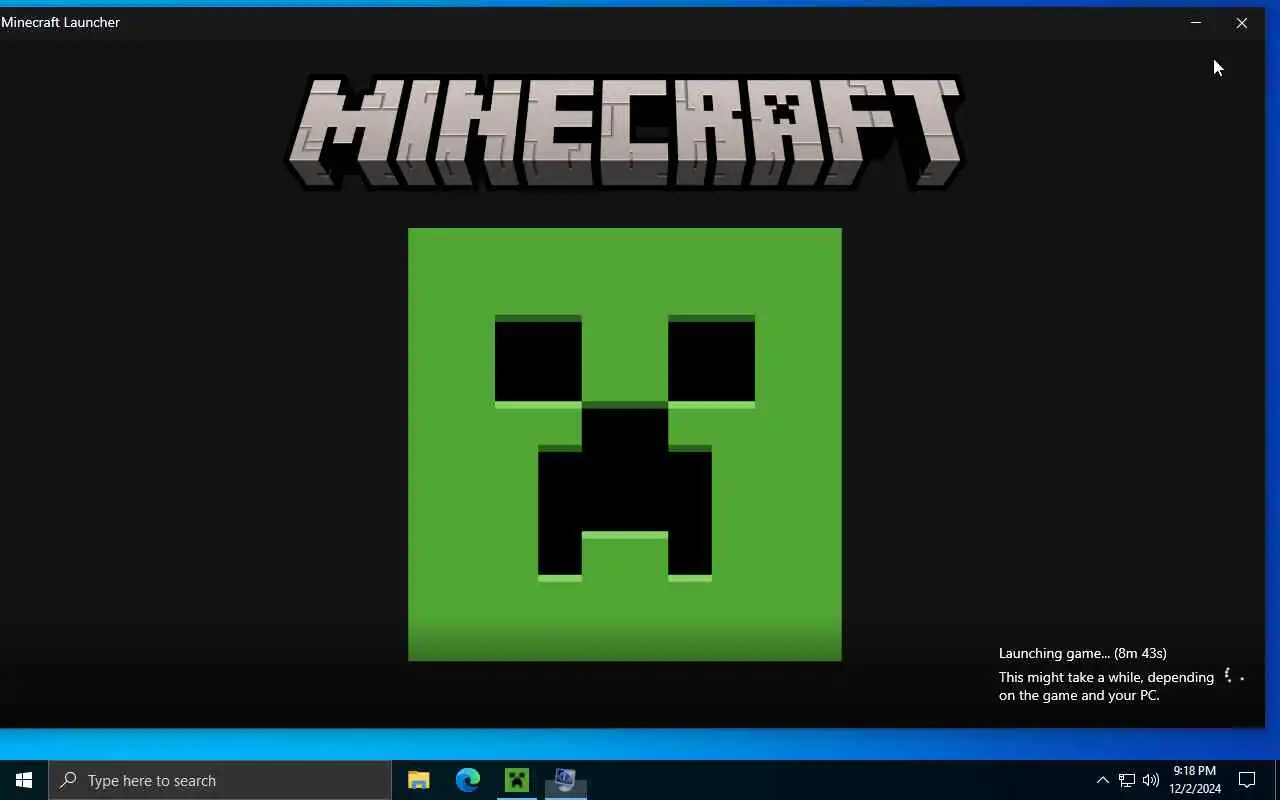The height and width of the screenshot is (800, 1280).
Task: Click the Launching game... (8m 43s) status text
Action: point(1083,653)
